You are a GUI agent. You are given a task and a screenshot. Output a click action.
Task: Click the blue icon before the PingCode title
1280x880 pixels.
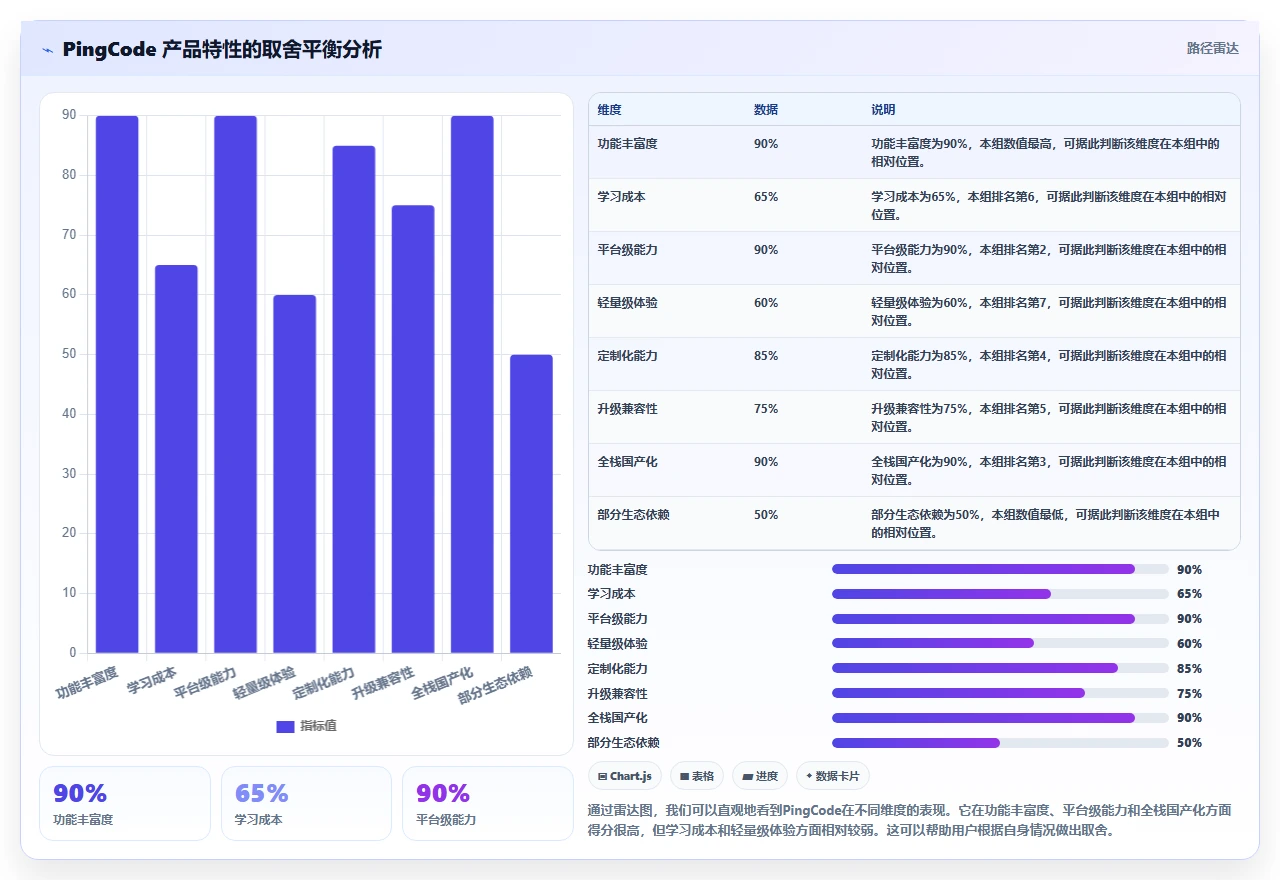click(47, 50)
